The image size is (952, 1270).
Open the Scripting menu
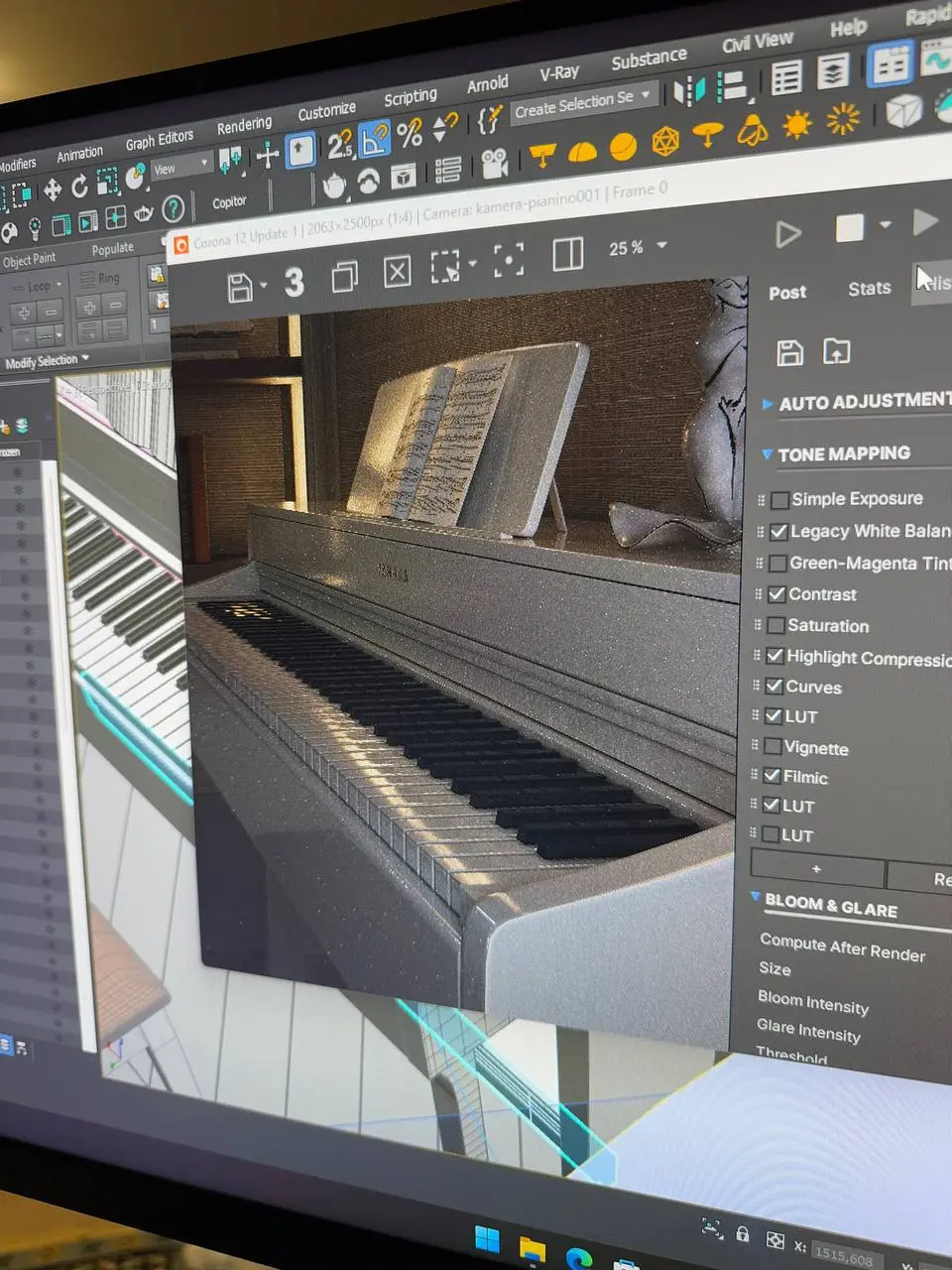(x=410, y=97)
